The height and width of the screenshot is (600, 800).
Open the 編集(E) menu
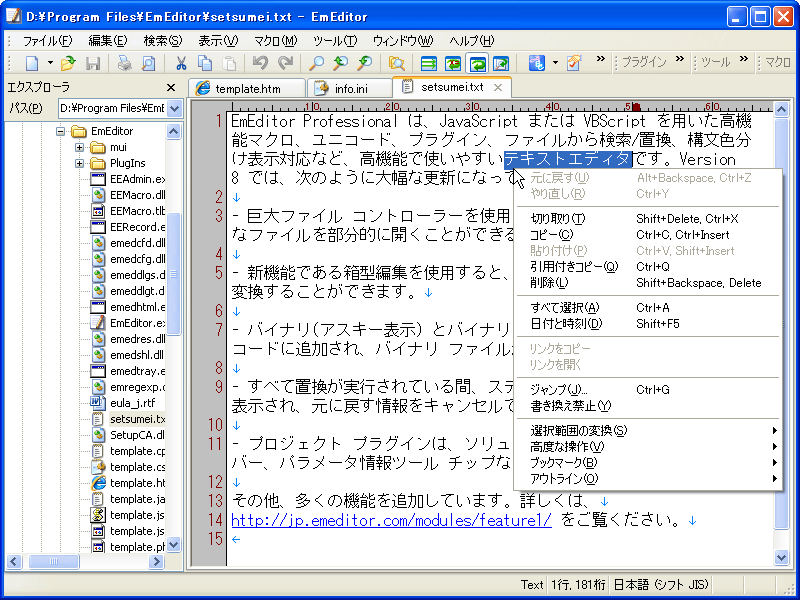[x=108, y=41]
